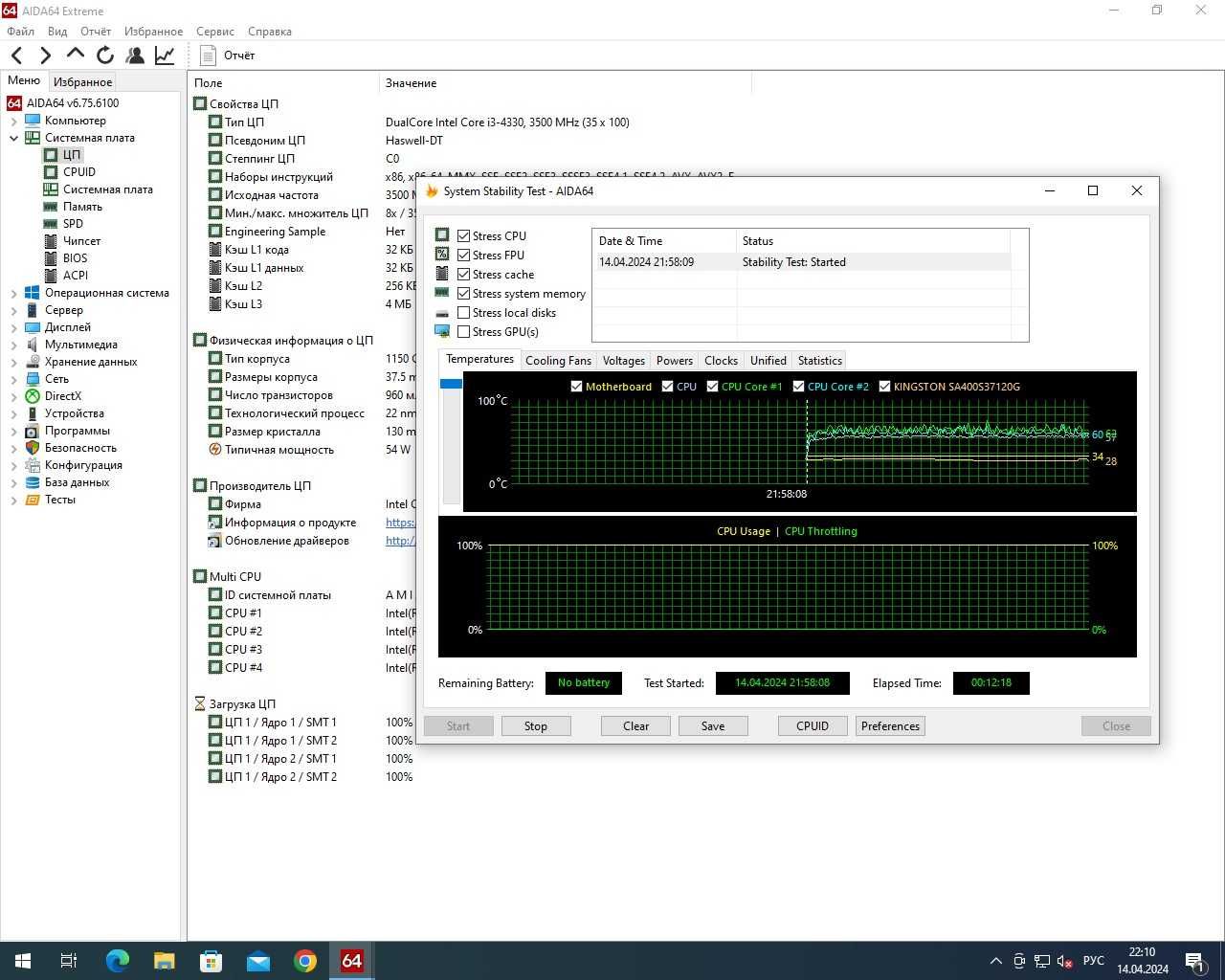
Task: Click the Значение column header
Action: [412, 83]
